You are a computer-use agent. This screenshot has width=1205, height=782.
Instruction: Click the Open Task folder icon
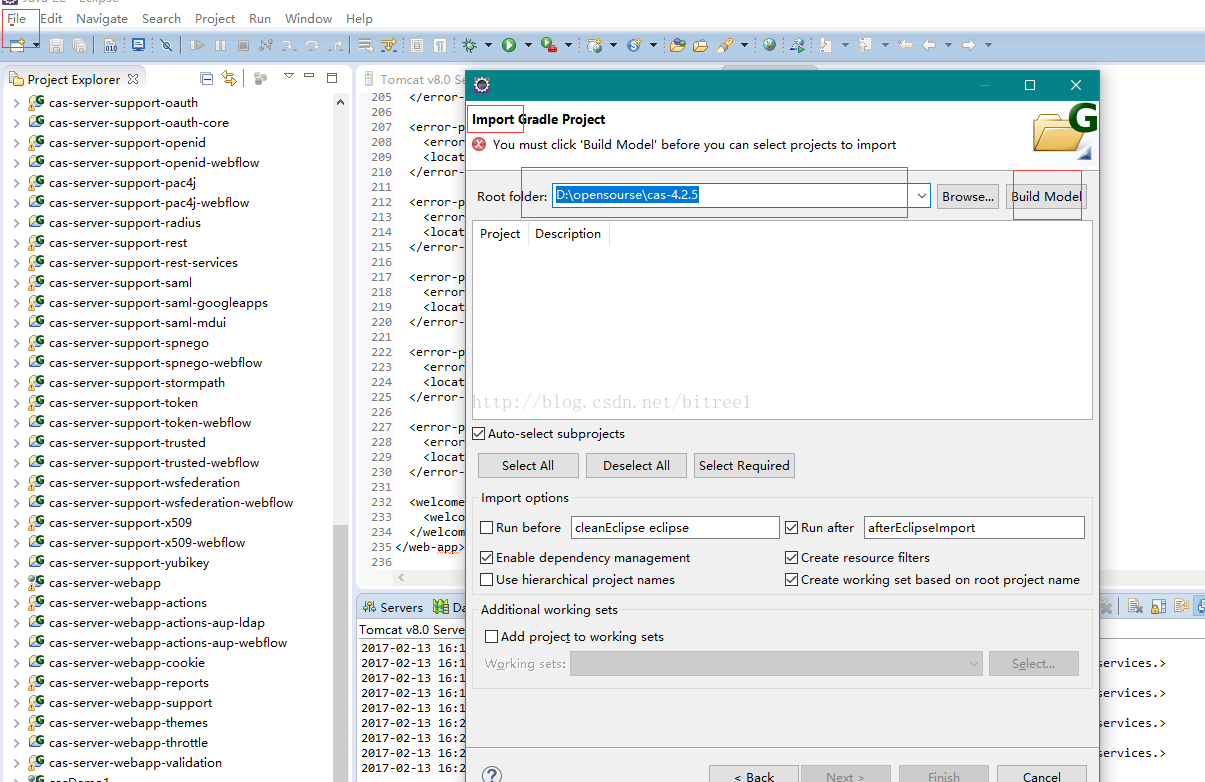pos(700,45)
